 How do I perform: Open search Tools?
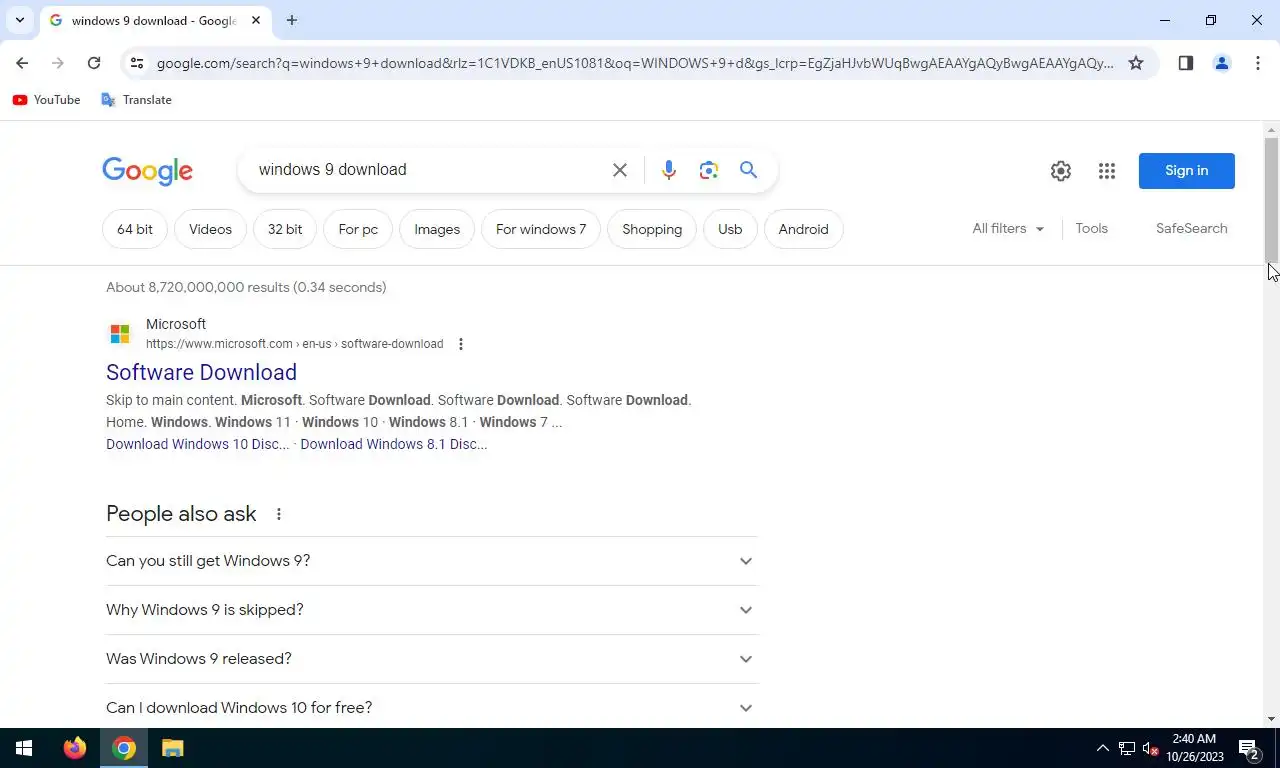(1092, 229)
